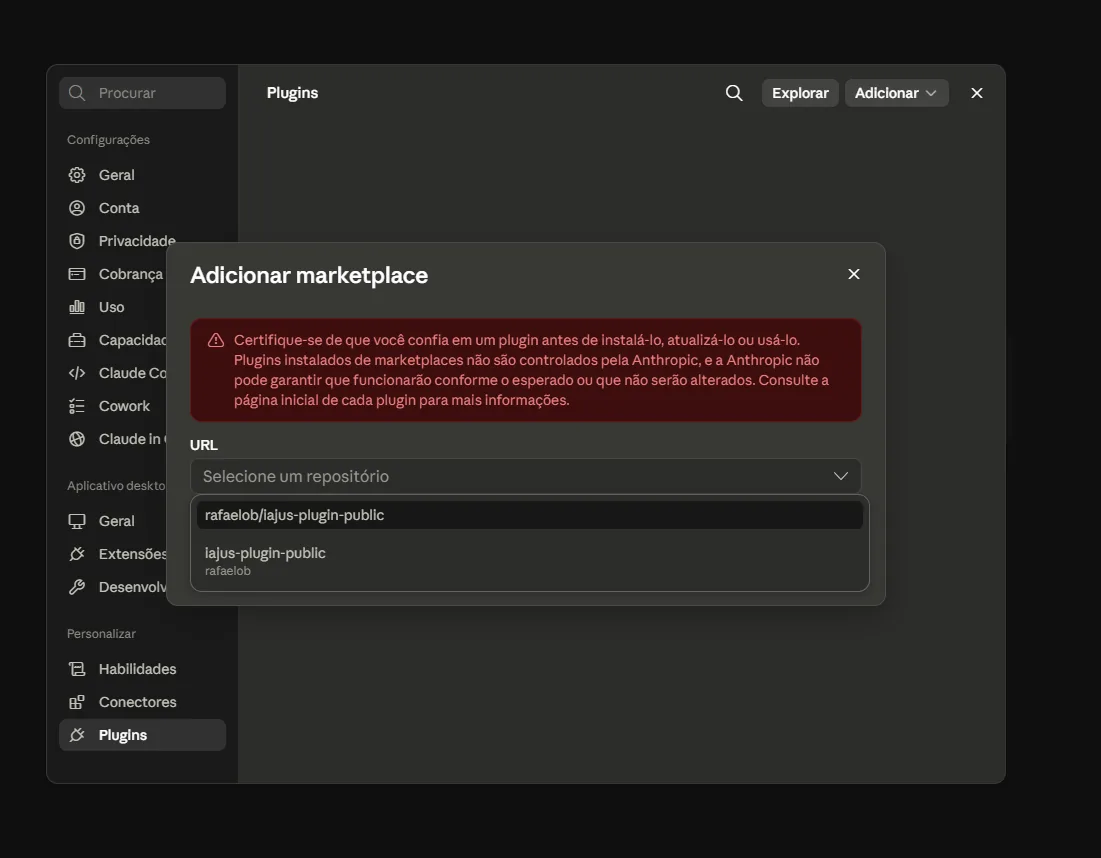
Task: Open the Selecione um repositório combo box
Action: (525, 476)
